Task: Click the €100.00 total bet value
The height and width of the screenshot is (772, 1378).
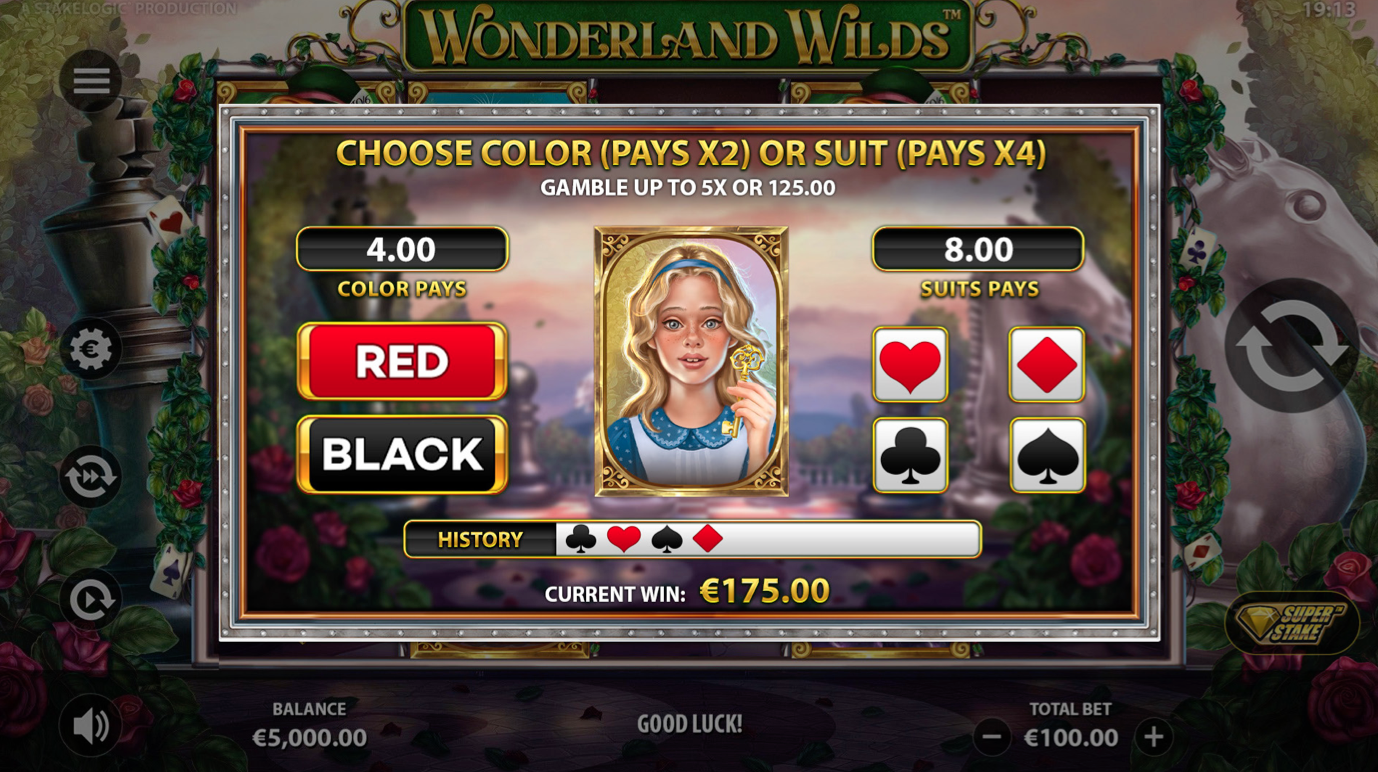Action: click(x=1071, y=738)
